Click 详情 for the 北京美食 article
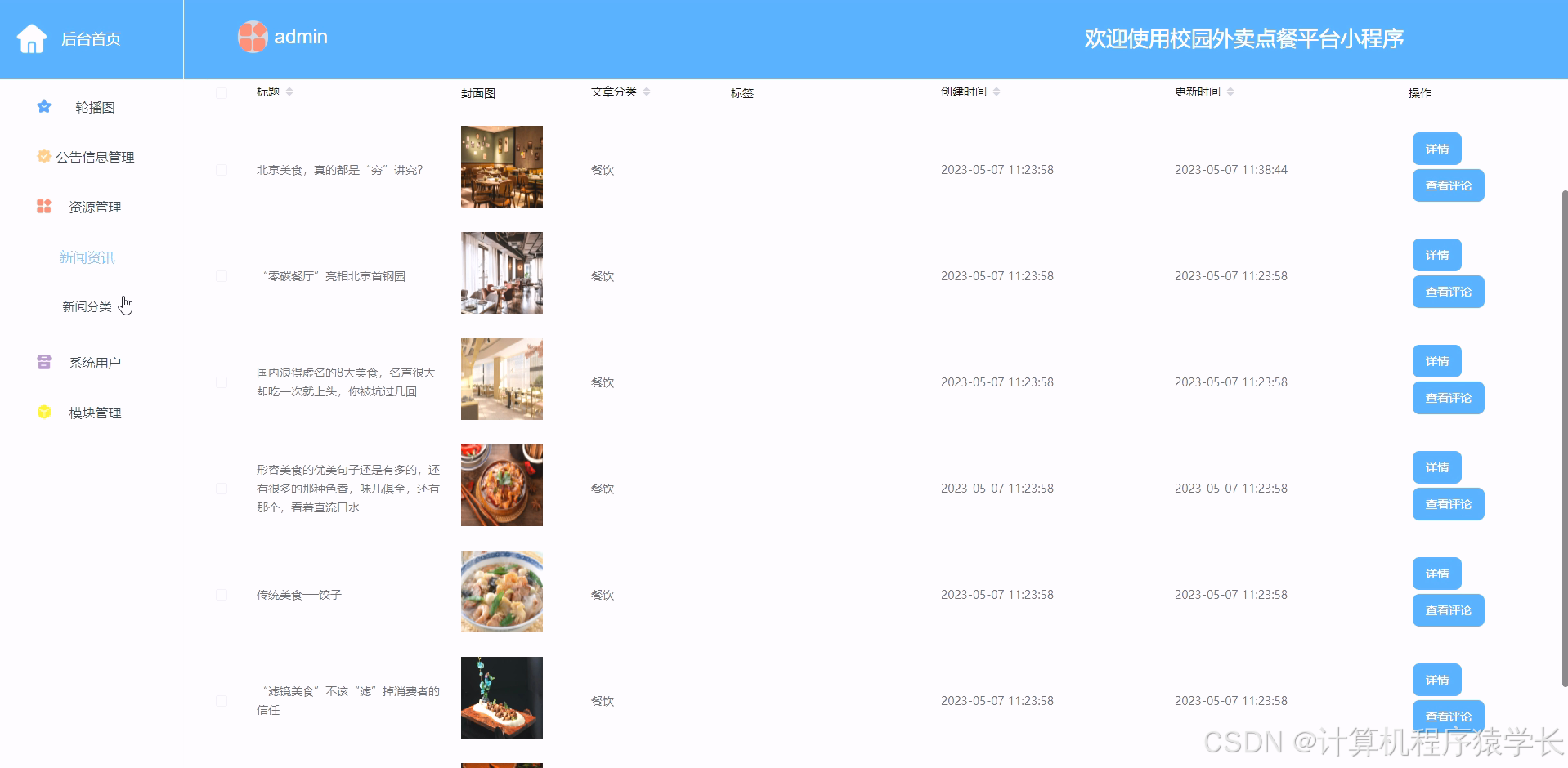This screenshot has height=768, width=1568. pos(1436,149)
